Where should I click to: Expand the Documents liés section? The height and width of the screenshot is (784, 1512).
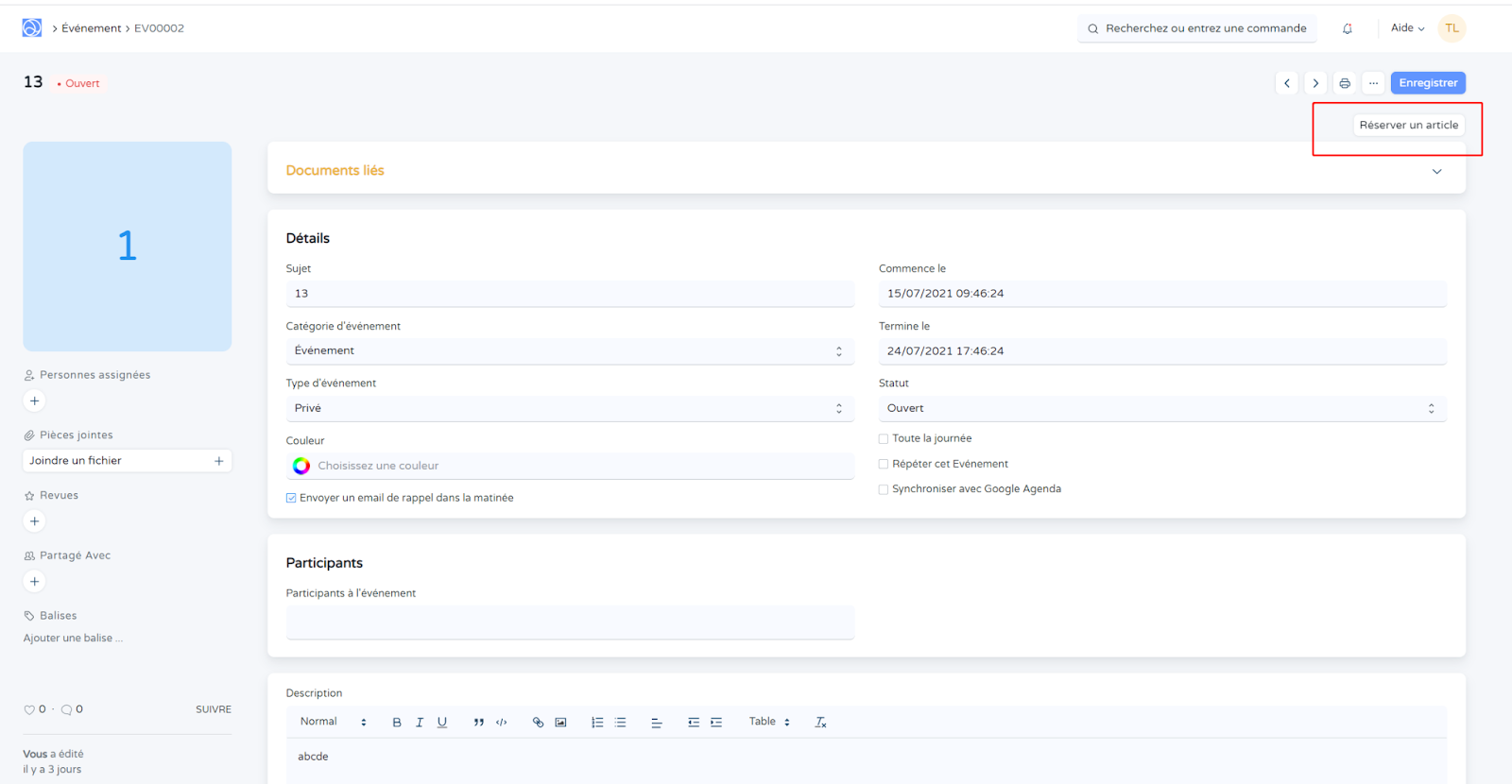coord(1436,171)
